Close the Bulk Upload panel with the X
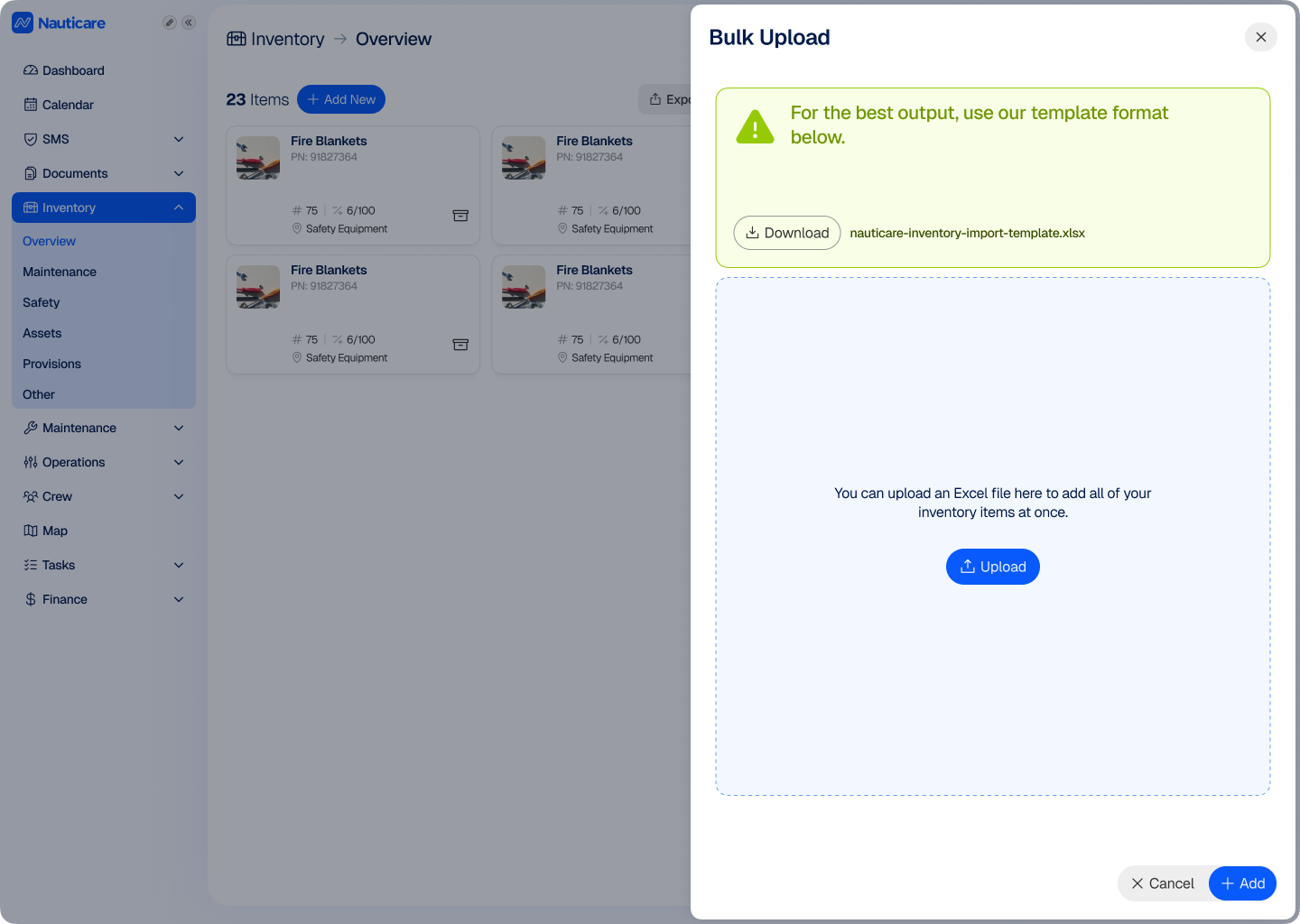The image size is (1300, 924). click(1261, 37)
